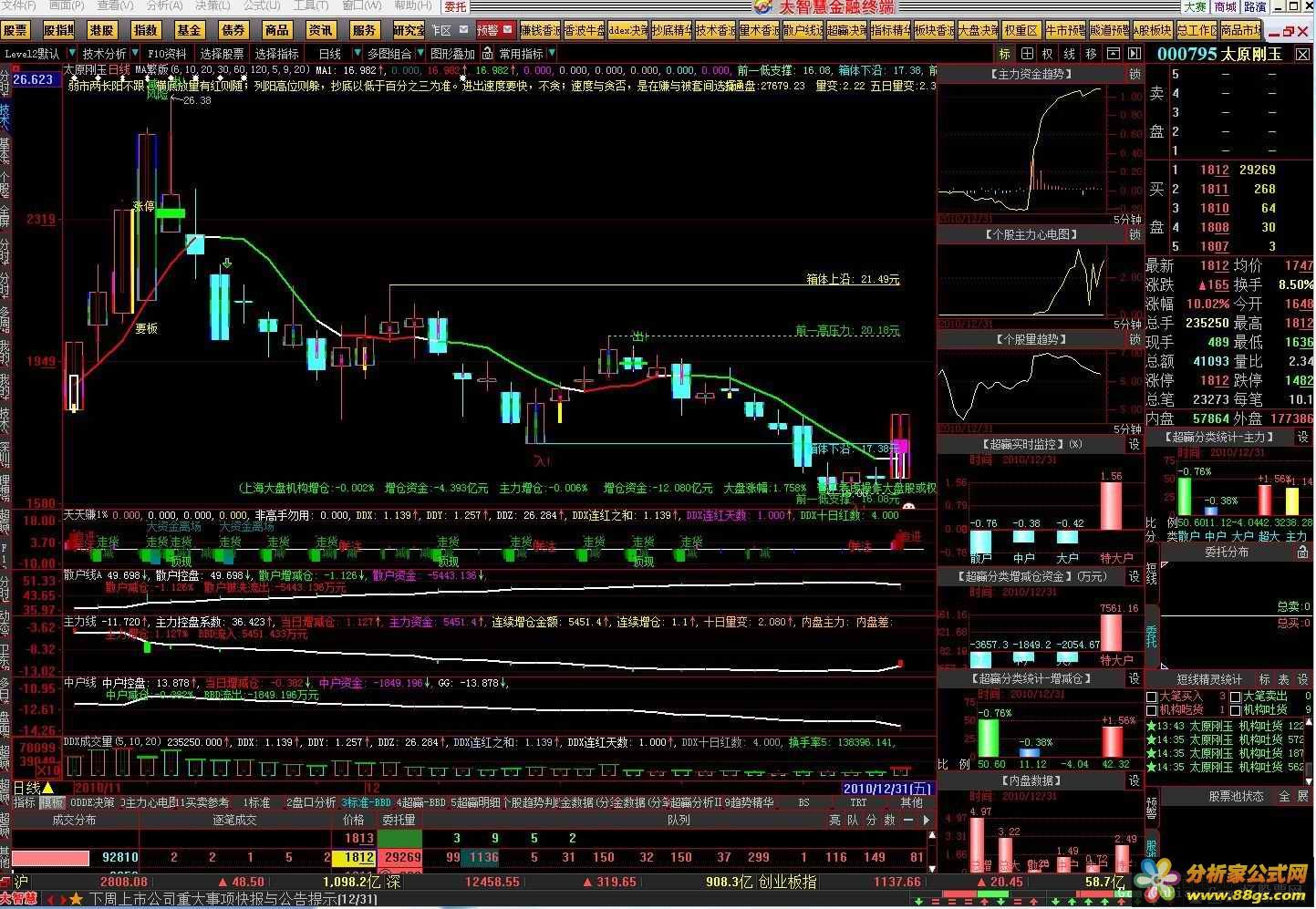Switch to the 4超赢-BBD bottom tab
This screenshot has height=909, width=1316.
pos(420,802)
